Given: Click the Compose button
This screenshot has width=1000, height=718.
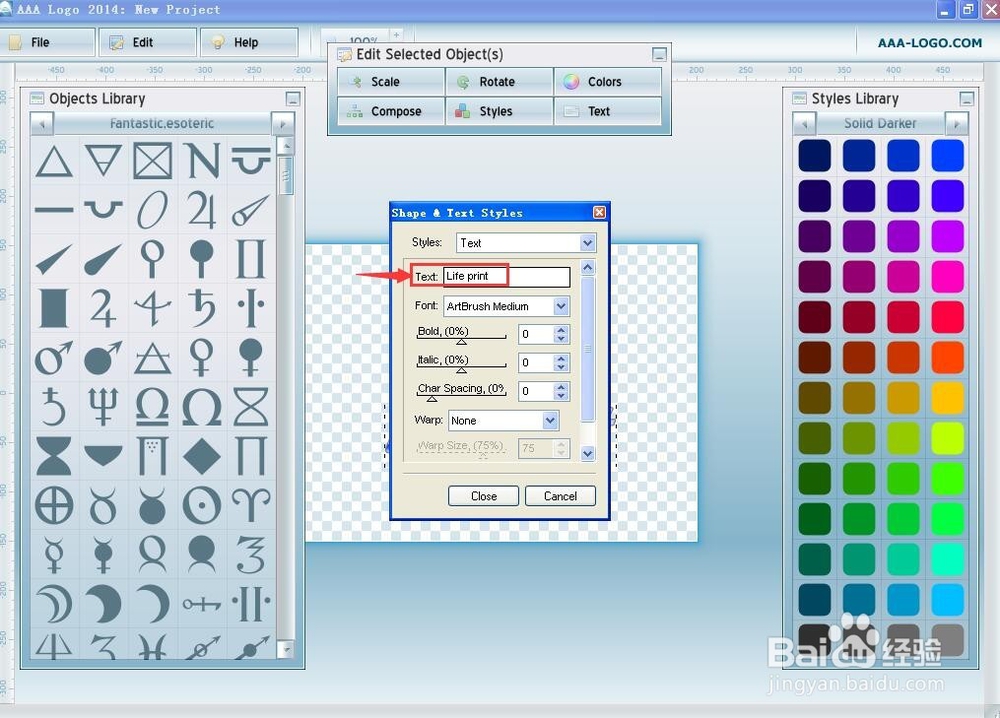Looking at the screenshot, I should [x=390, y=111].
